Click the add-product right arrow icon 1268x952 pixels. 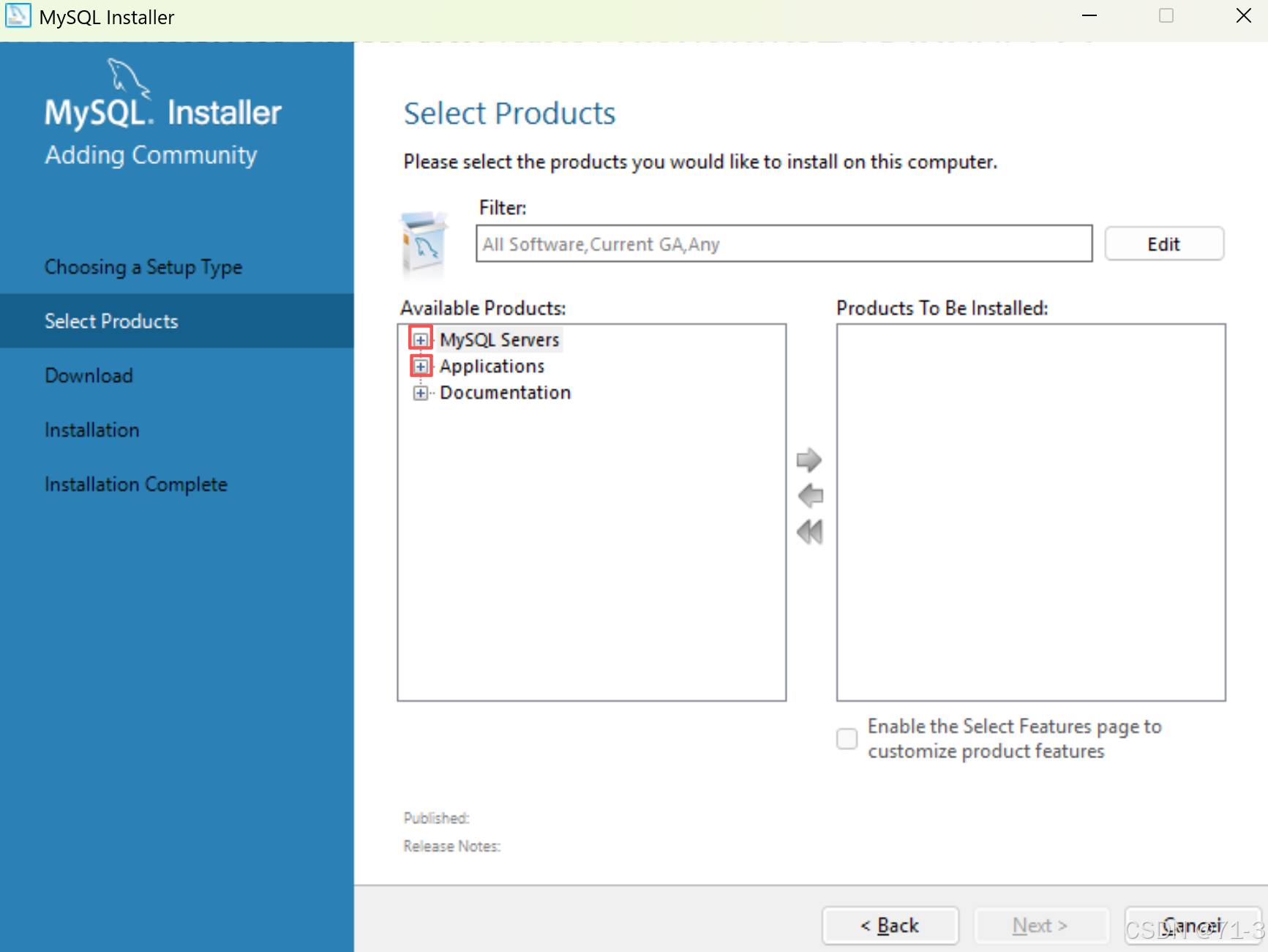tap(809, 460)
